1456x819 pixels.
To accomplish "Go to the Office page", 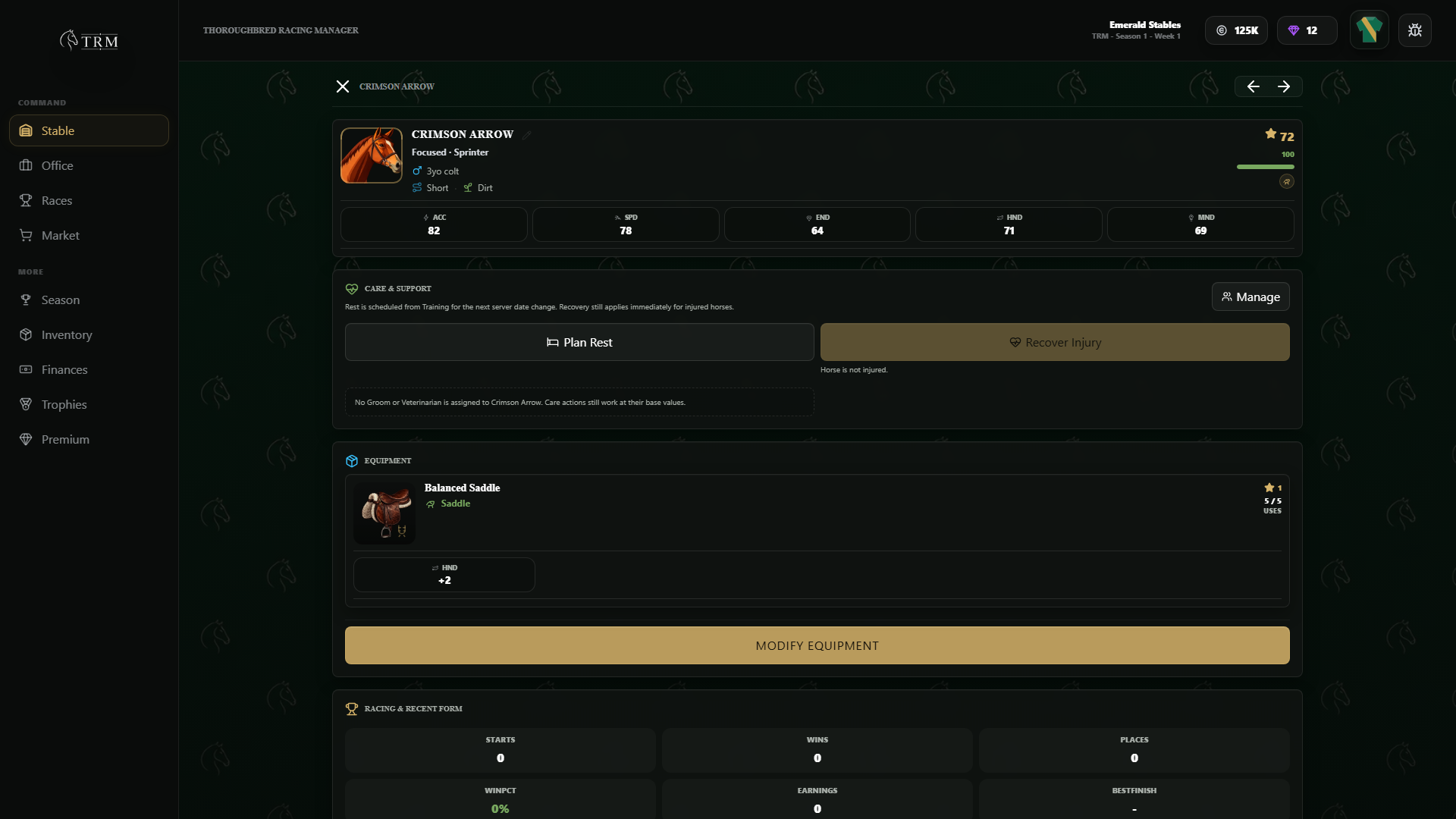I will click(x=89, y=165).
